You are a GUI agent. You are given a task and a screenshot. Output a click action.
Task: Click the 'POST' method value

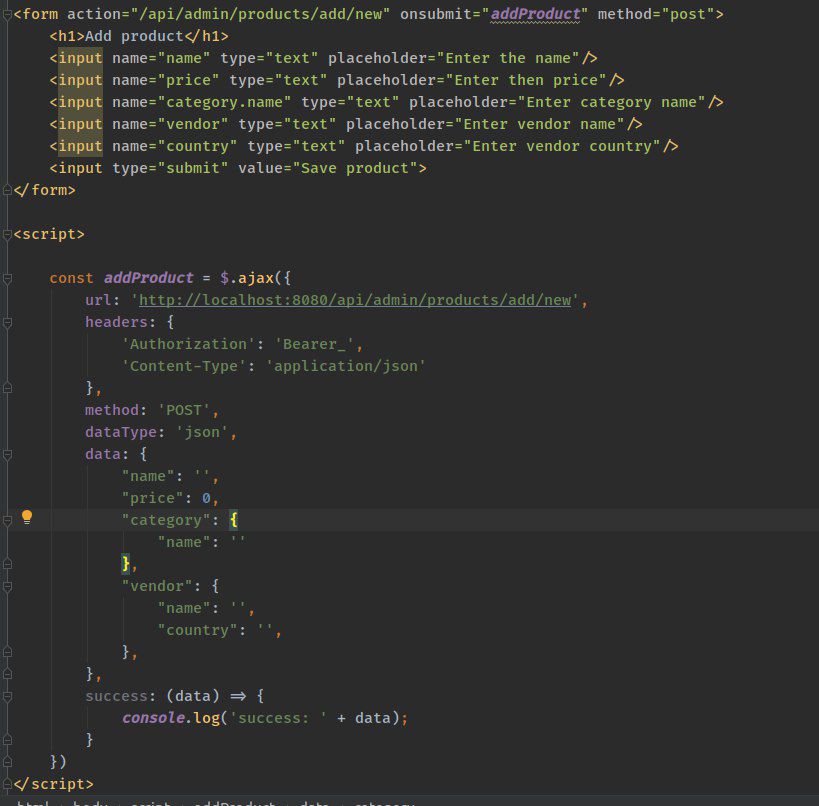[x=184, y=410]
